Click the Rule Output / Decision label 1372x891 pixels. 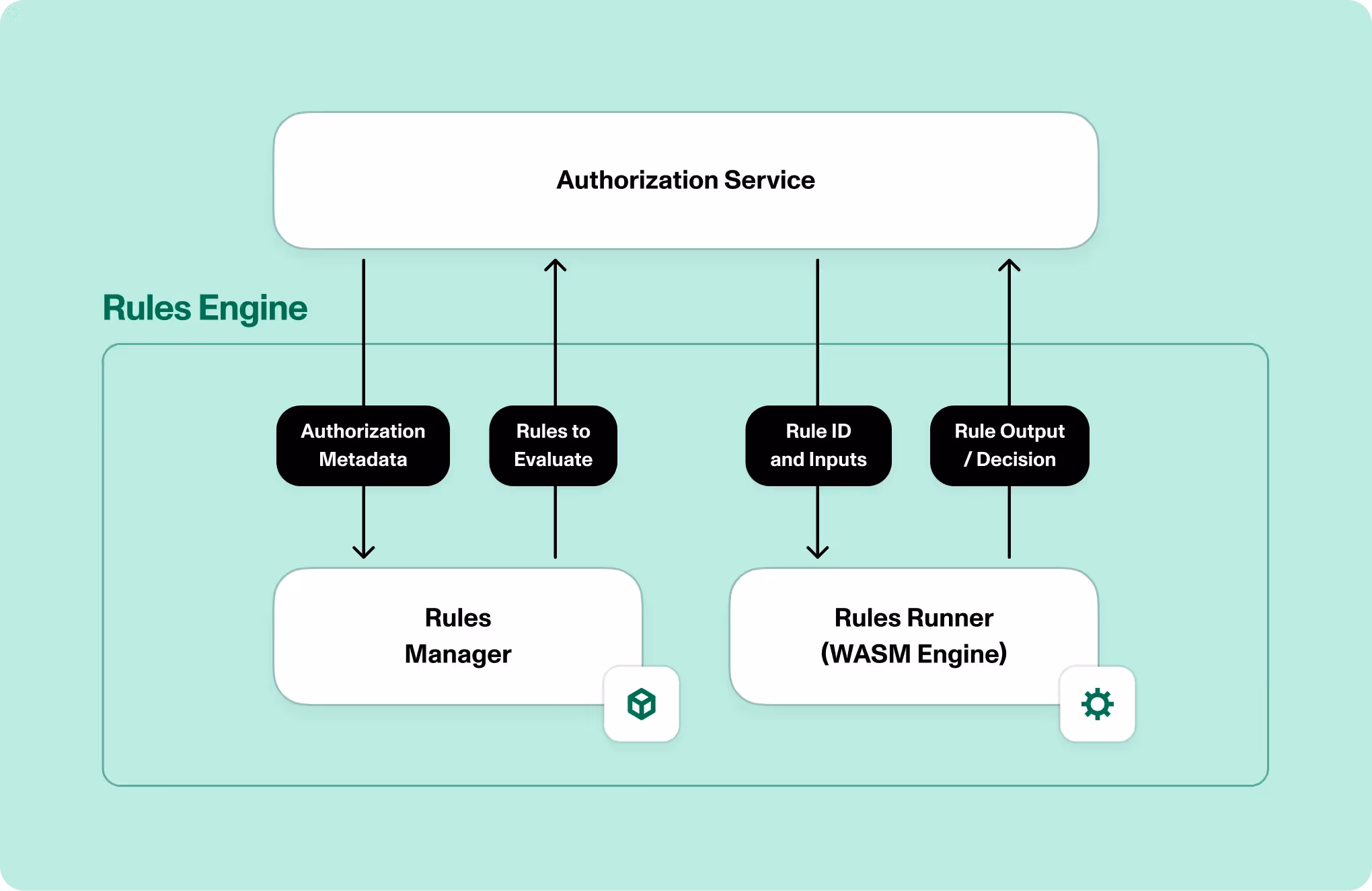(x=1009, y=445)
